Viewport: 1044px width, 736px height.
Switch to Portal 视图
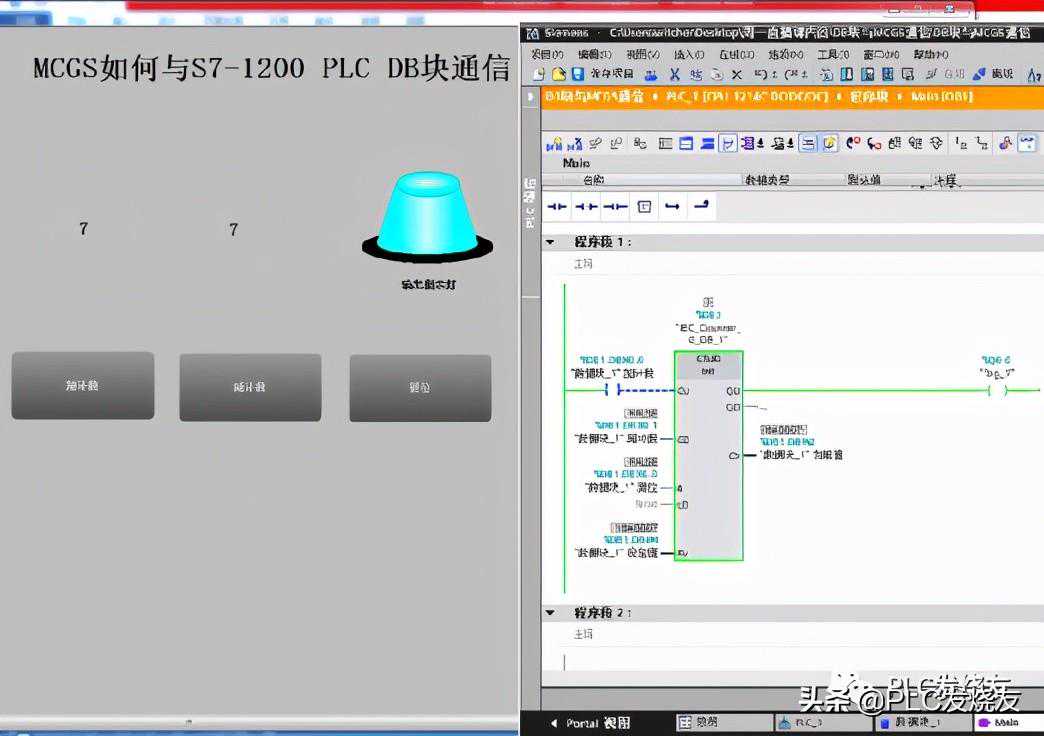(589, 723)
